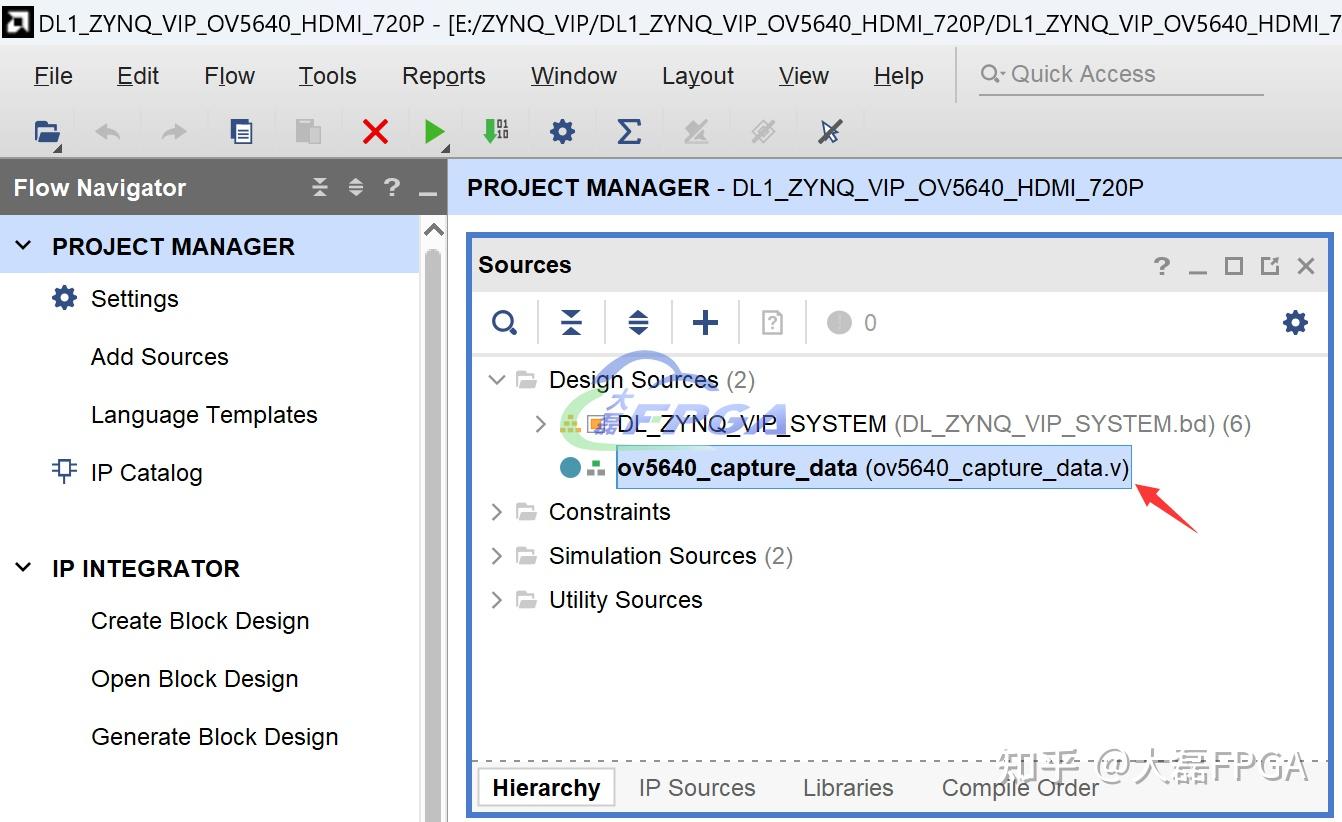Switch to the IP Sources tab
1342x822 pixels.
coord(697,788)
